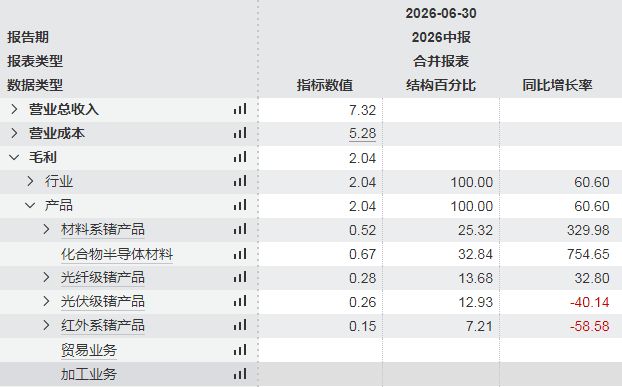Click the 数据类型 label

35,85
